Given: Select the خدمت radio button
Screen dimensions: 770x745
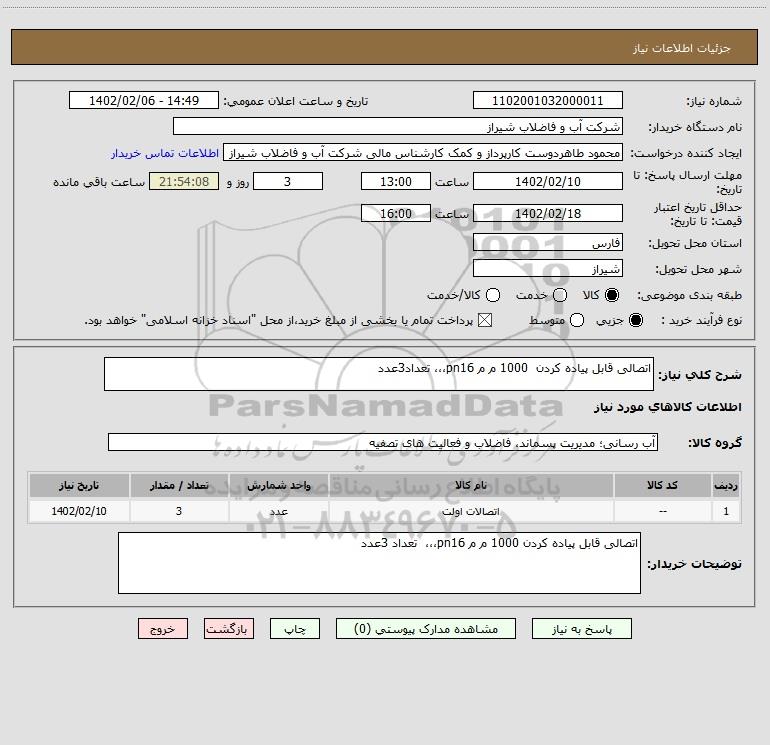Looking at the screenshot, I should (x=560, y=295).
